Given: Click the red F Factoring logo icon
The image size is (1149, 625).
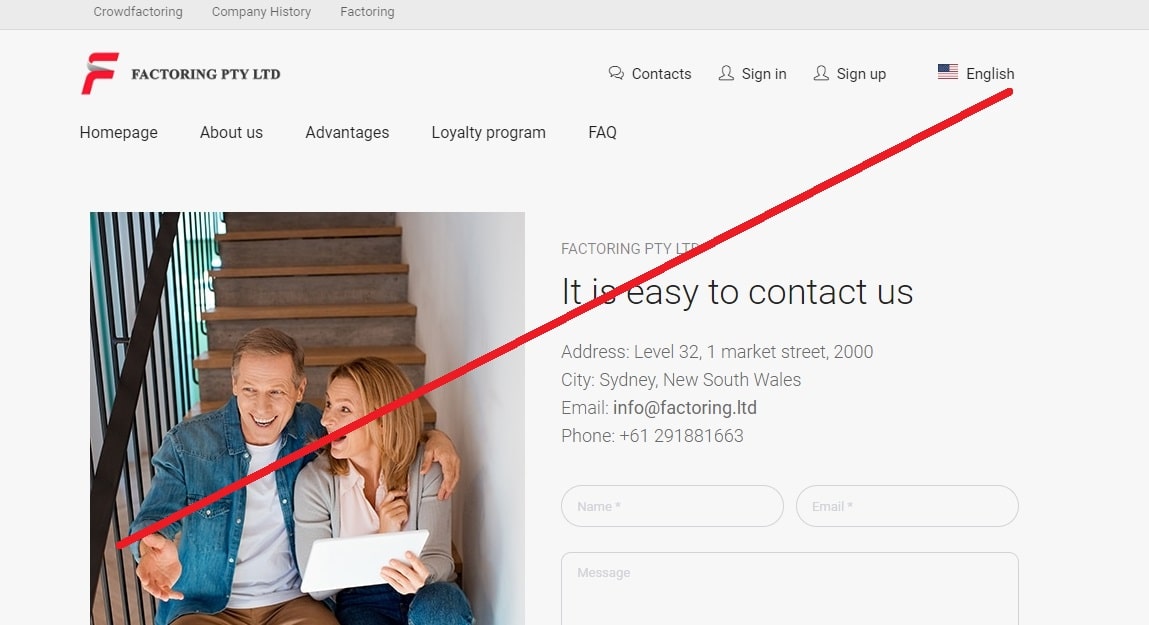Looking at the screenshot, I should point(100,73).
